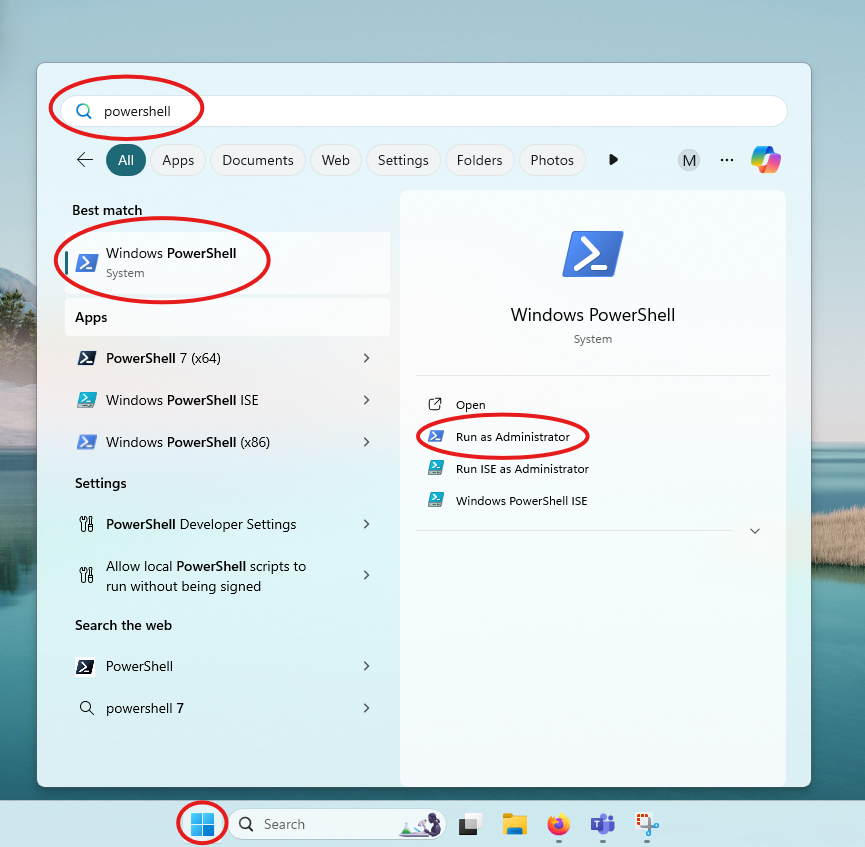Go back with the left arrow
The height and width of the screenshot is (847, 865).
[x=84, y=160]
